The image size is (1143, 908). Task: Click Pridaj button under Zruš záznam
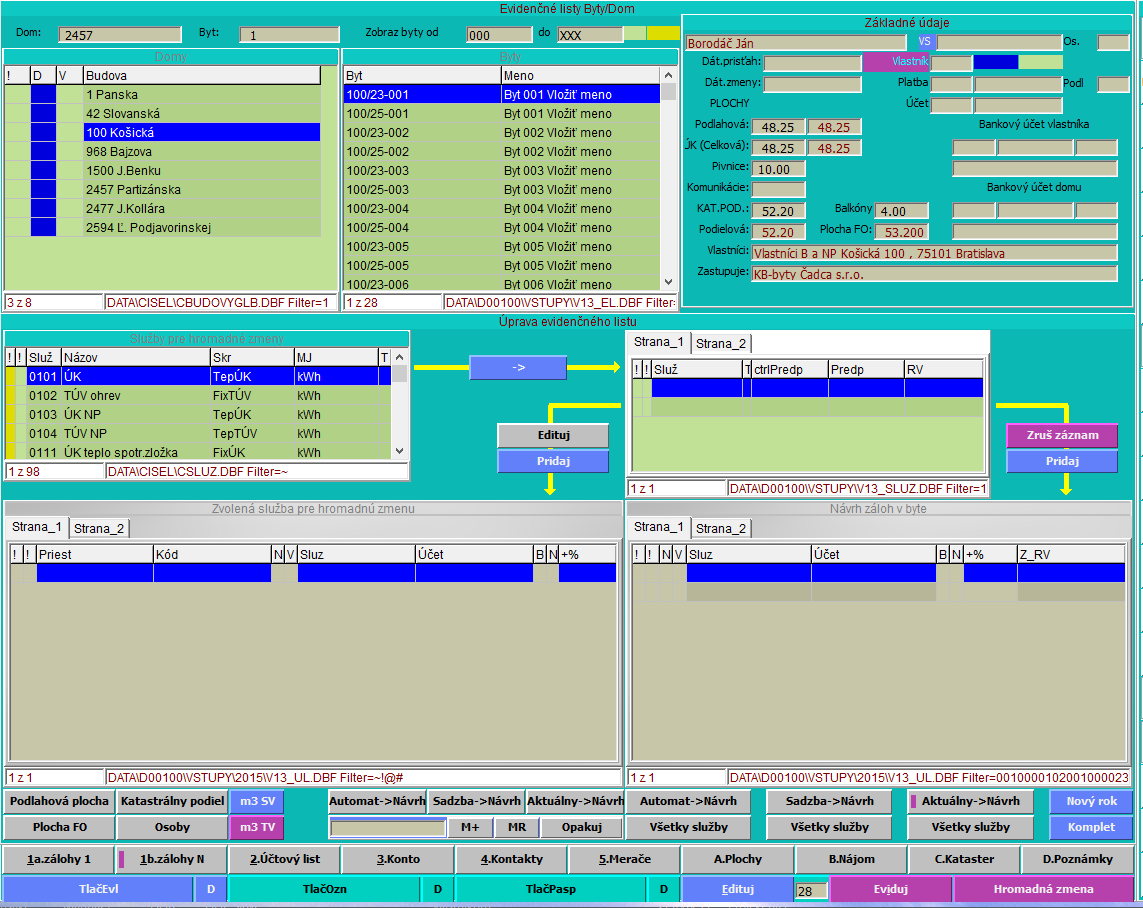click(x=1062, y=461)
